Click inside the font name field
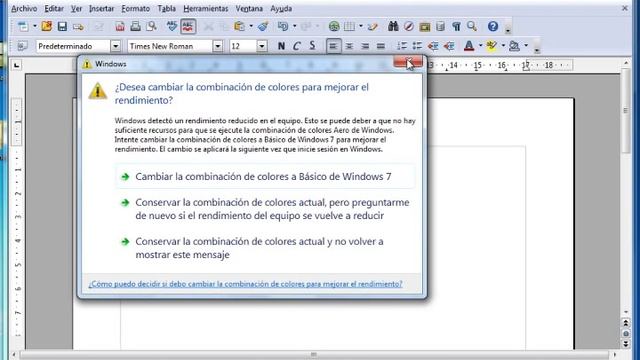 pyautogui.click(x=170, y=46)
